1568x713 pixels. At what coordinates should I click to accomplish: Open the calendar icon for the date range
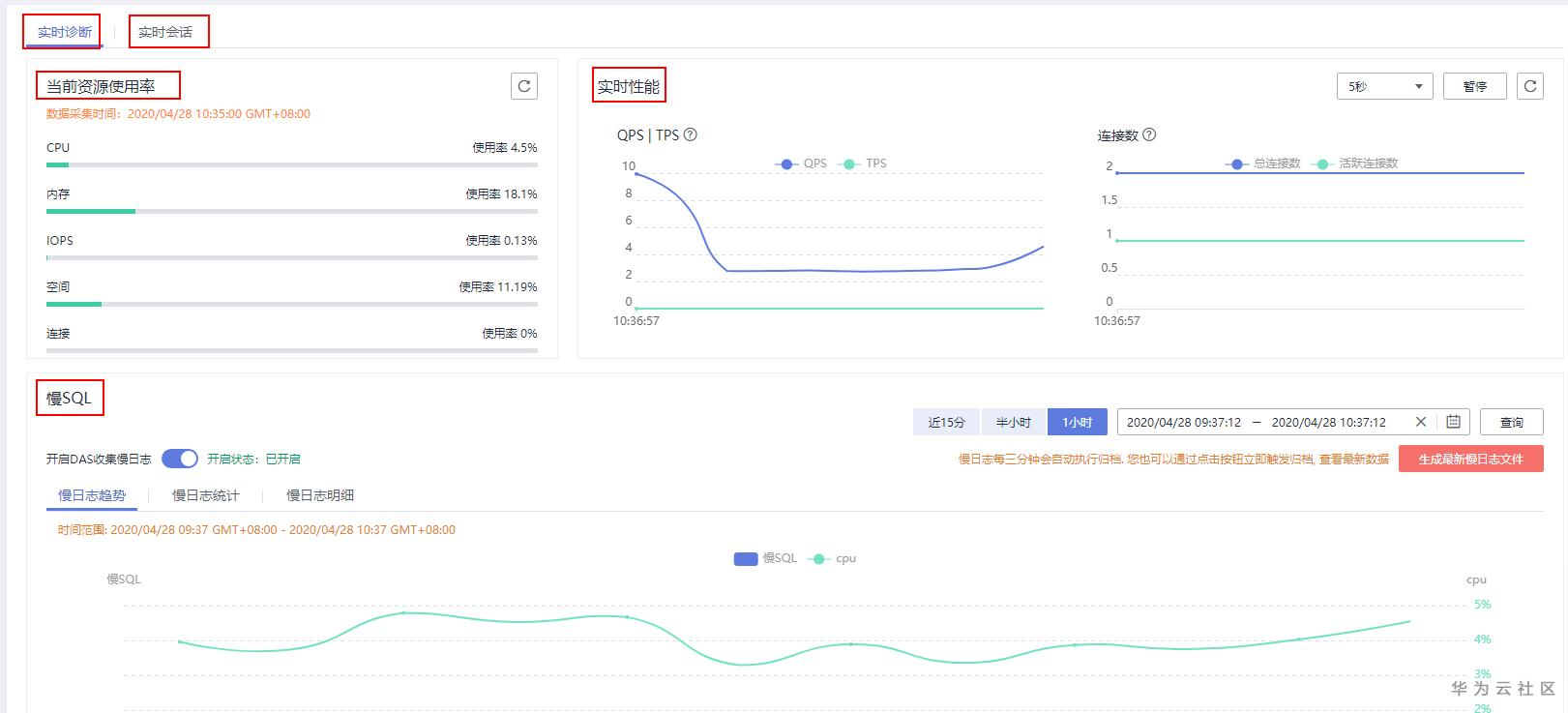pyautogui.click(x=1453, y=422)
